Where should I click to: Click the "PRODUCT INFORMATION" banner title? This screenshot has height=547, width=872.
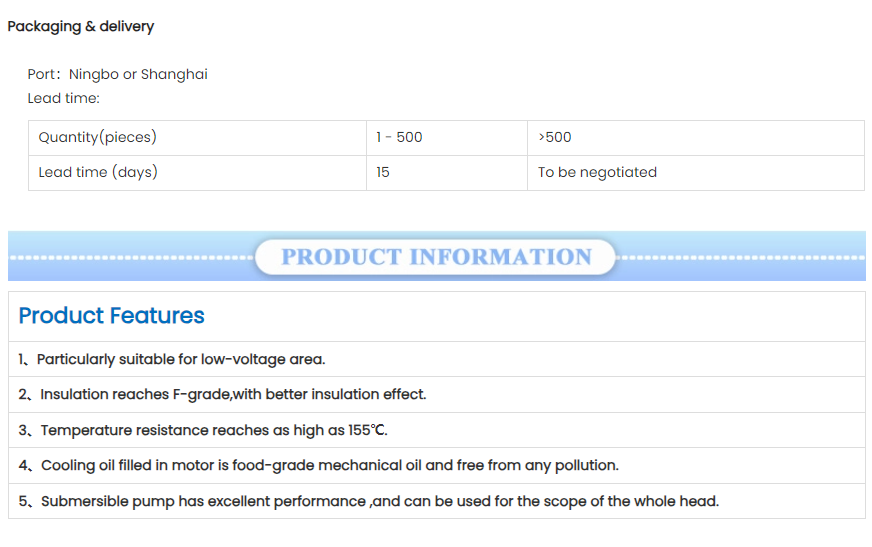point(436,257)
